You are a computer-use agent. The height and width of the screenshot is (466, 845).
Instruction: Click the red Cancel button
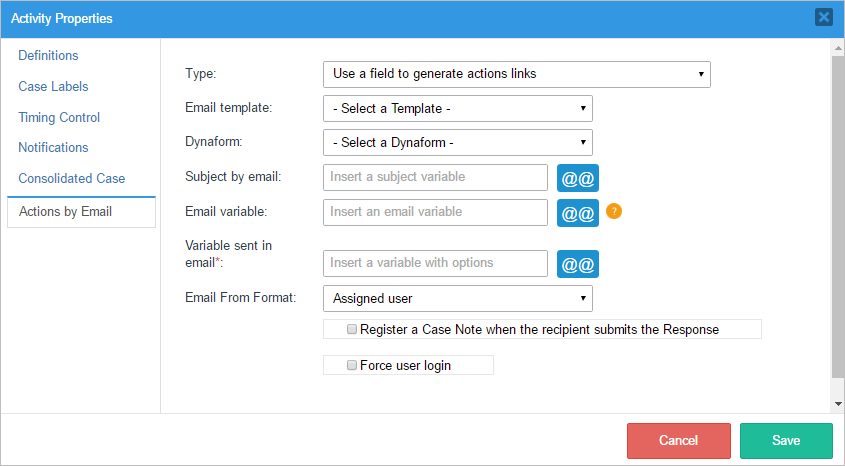tap(678, 441)
